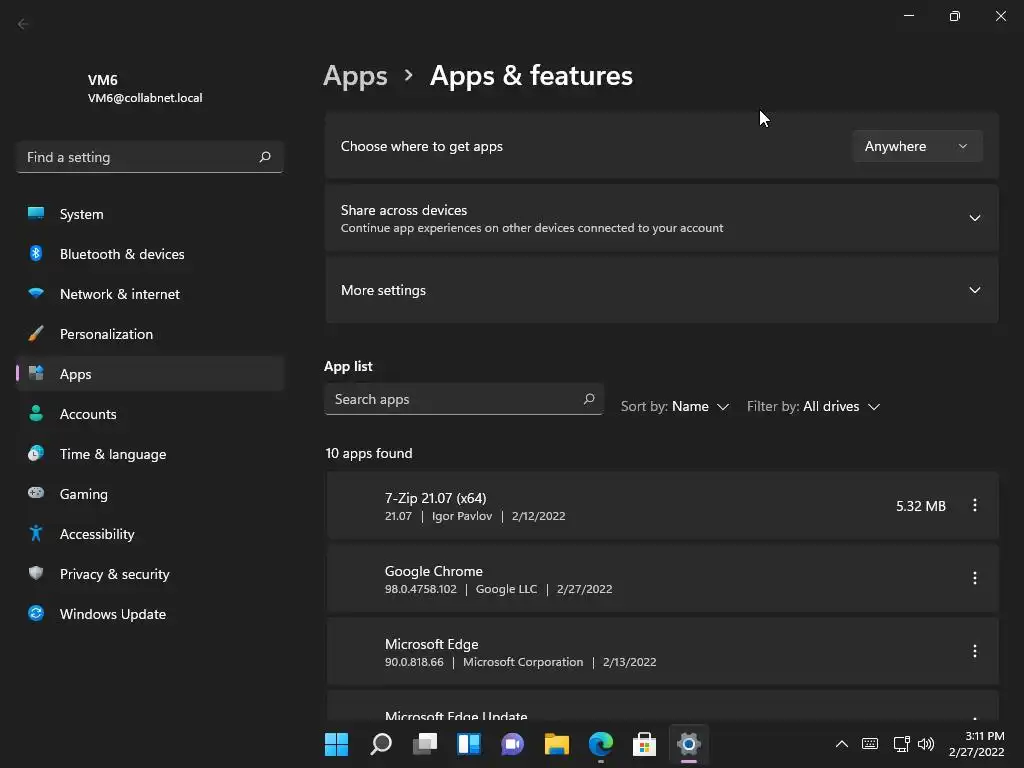Image resolution: width=1024 pixels, height=768 pixels.
Task: Open Microsoft Store from taskbar
Action: 645,744
